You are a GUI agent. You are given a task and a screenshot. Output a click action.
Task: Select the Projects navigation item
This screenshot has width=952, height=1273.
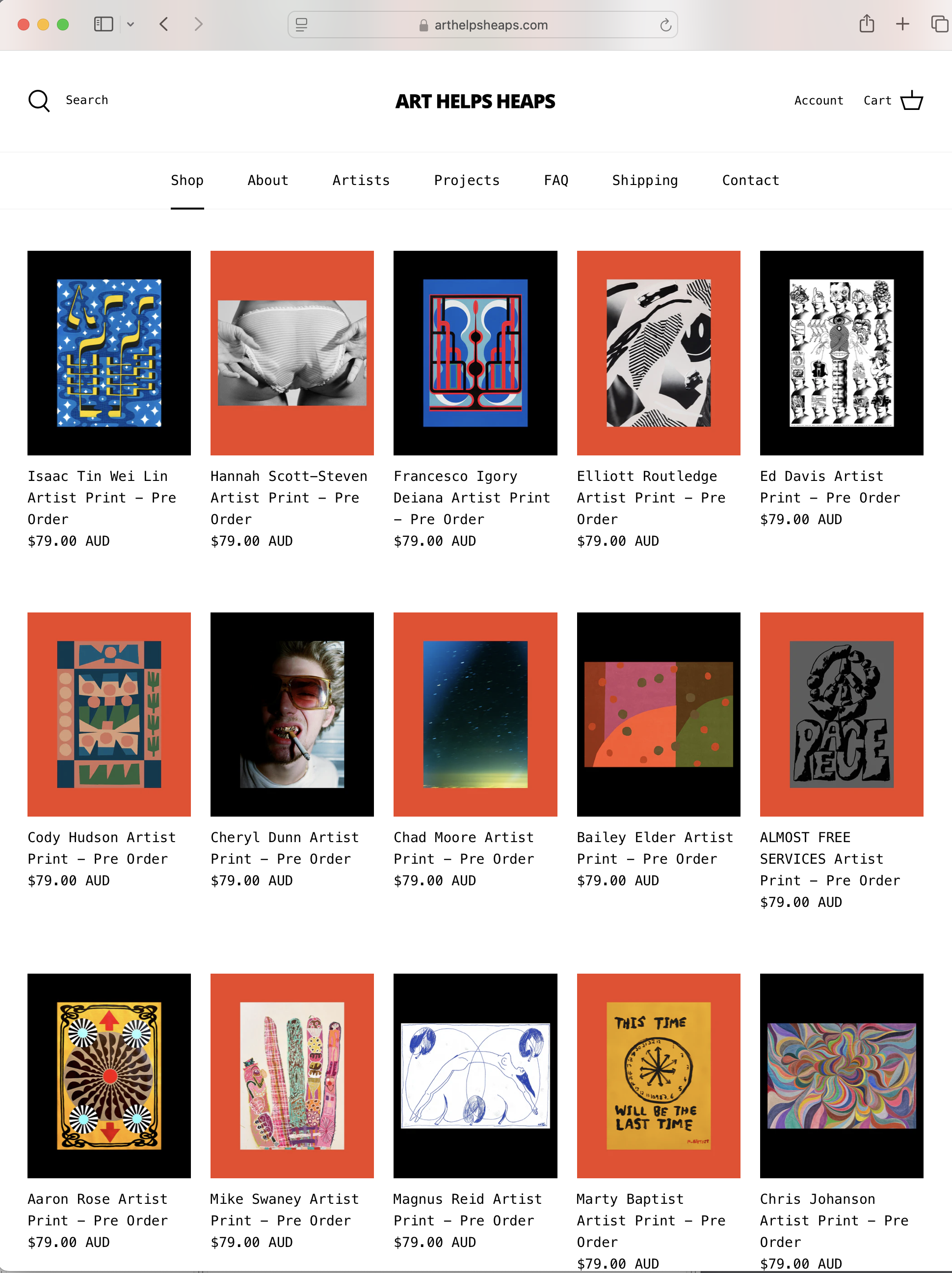coord(467,180)
